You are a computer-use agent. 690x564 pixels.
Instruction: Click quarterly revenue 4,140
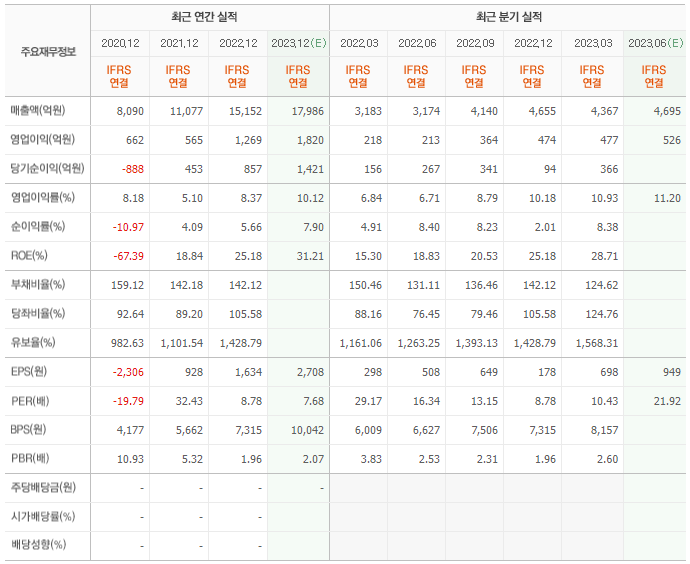click(484, 111)
